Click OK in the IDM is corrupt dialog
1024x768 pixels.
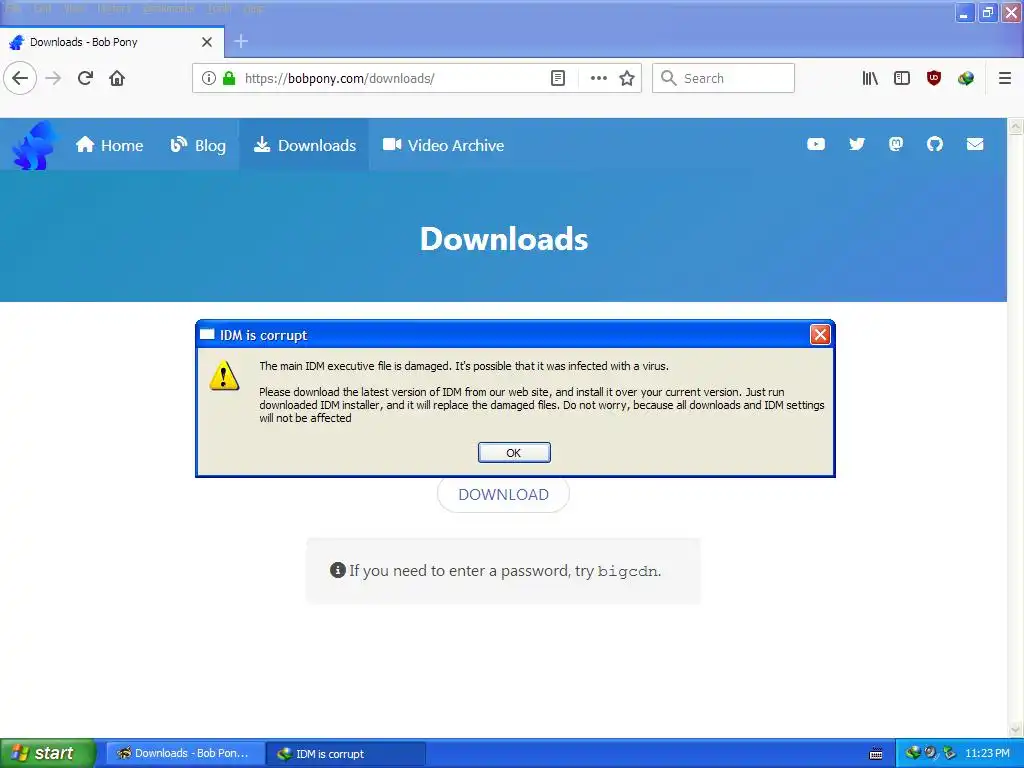pyautogui.click(x=514, y=453)
